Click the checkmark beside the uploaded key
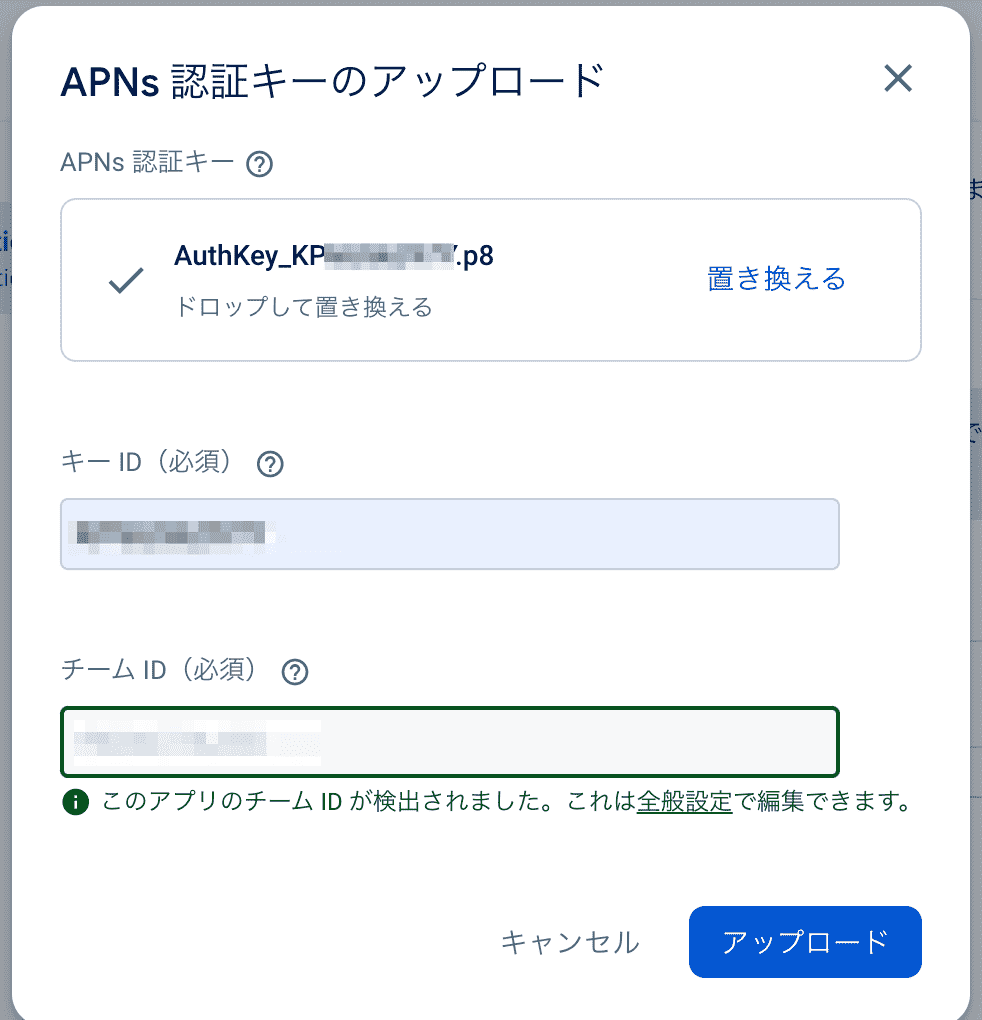The width and height of the screenshot is (982, 1020). pos(124,281)
